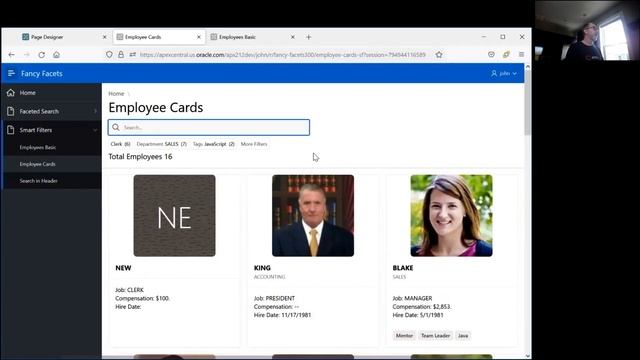This screenshot has width=640, height=360.
Task: Open the Pocket save icon in toolbar
Action: click(491, 55)
